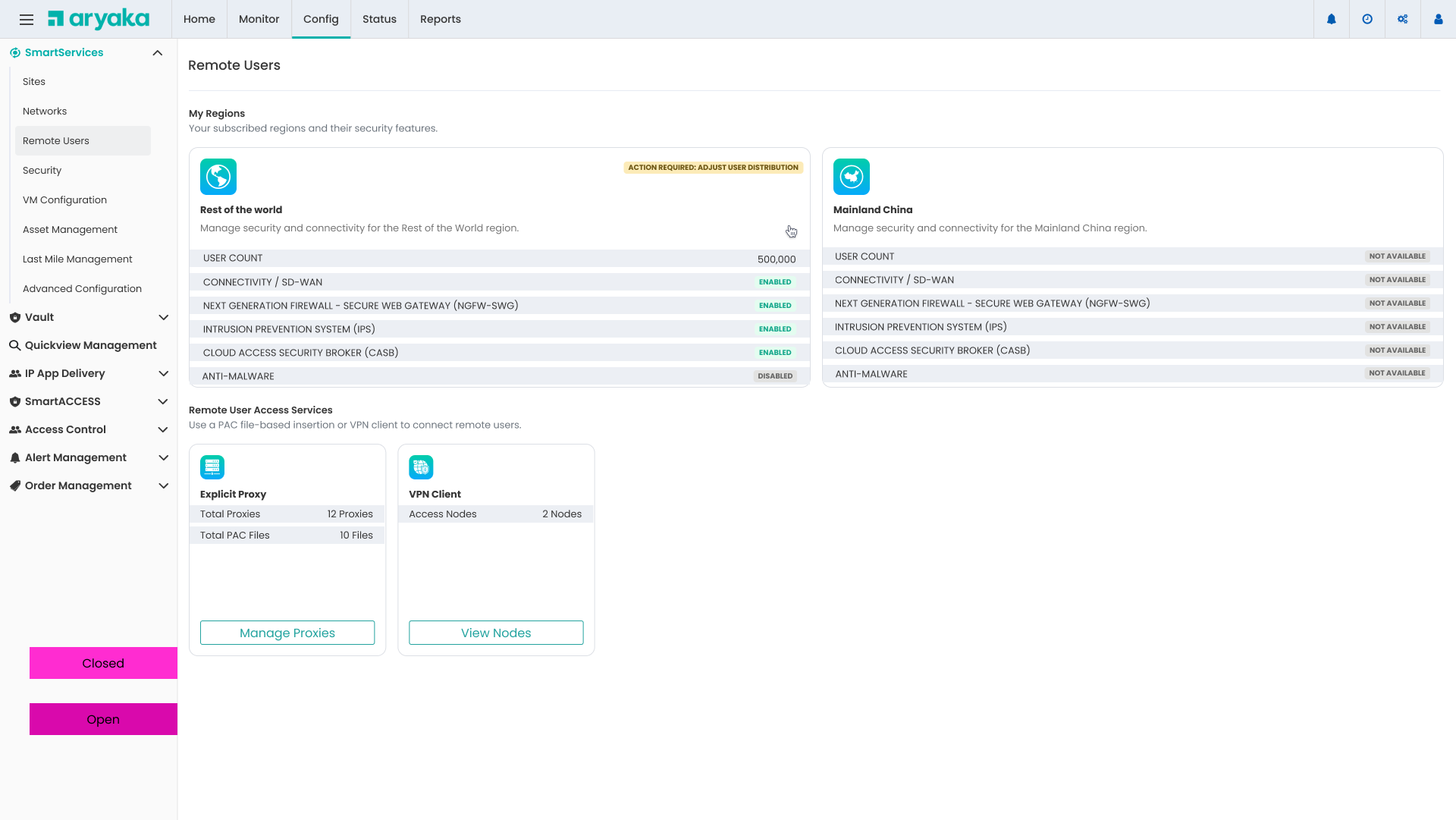The height and width of the screenshot is (820, 1456).
Task: Toggle ANTI-MALWARE from Disabled state
Action: (775, 375)
